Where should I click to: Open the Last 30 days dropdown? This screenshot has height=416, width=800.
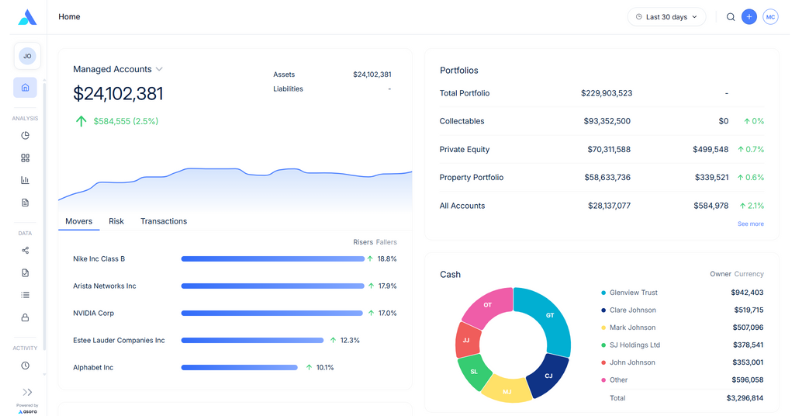(666, 17)
